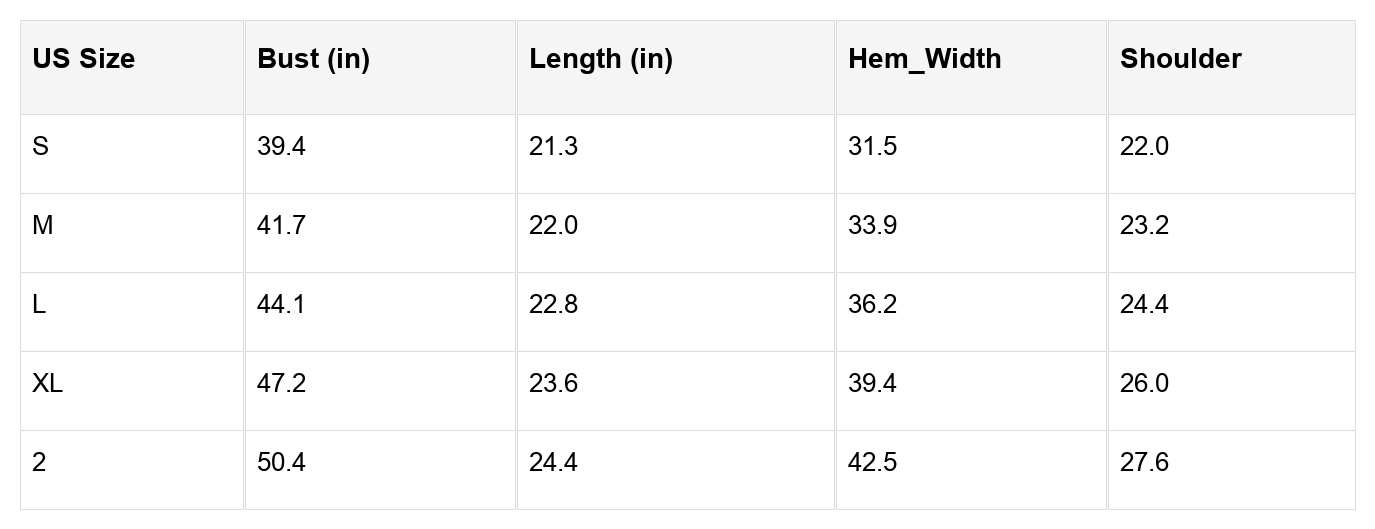
Task: Click length value 21.3 for size S
Action: point(553,147)
